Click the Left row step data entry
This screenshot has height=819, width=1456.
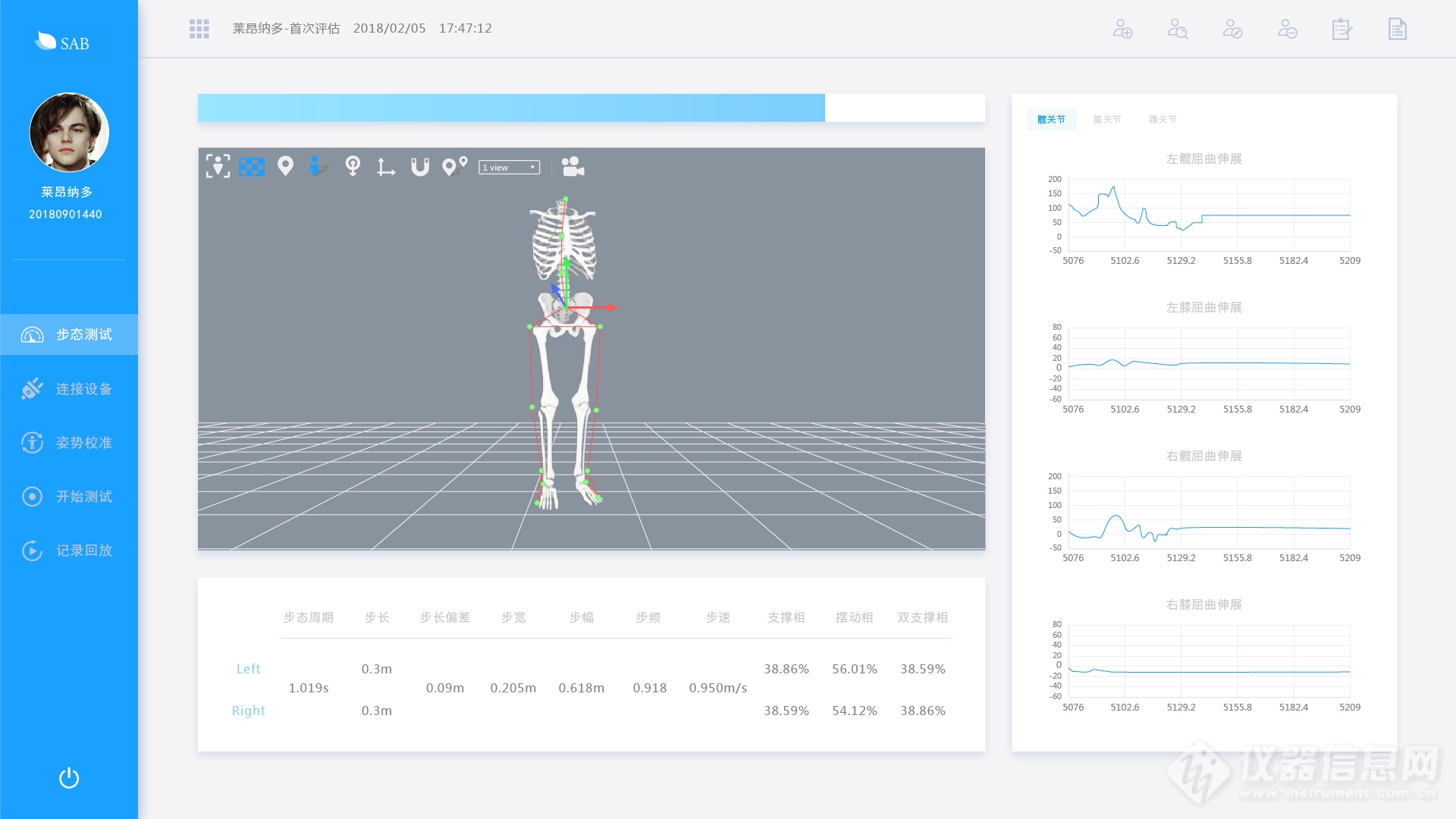(247, 668)
